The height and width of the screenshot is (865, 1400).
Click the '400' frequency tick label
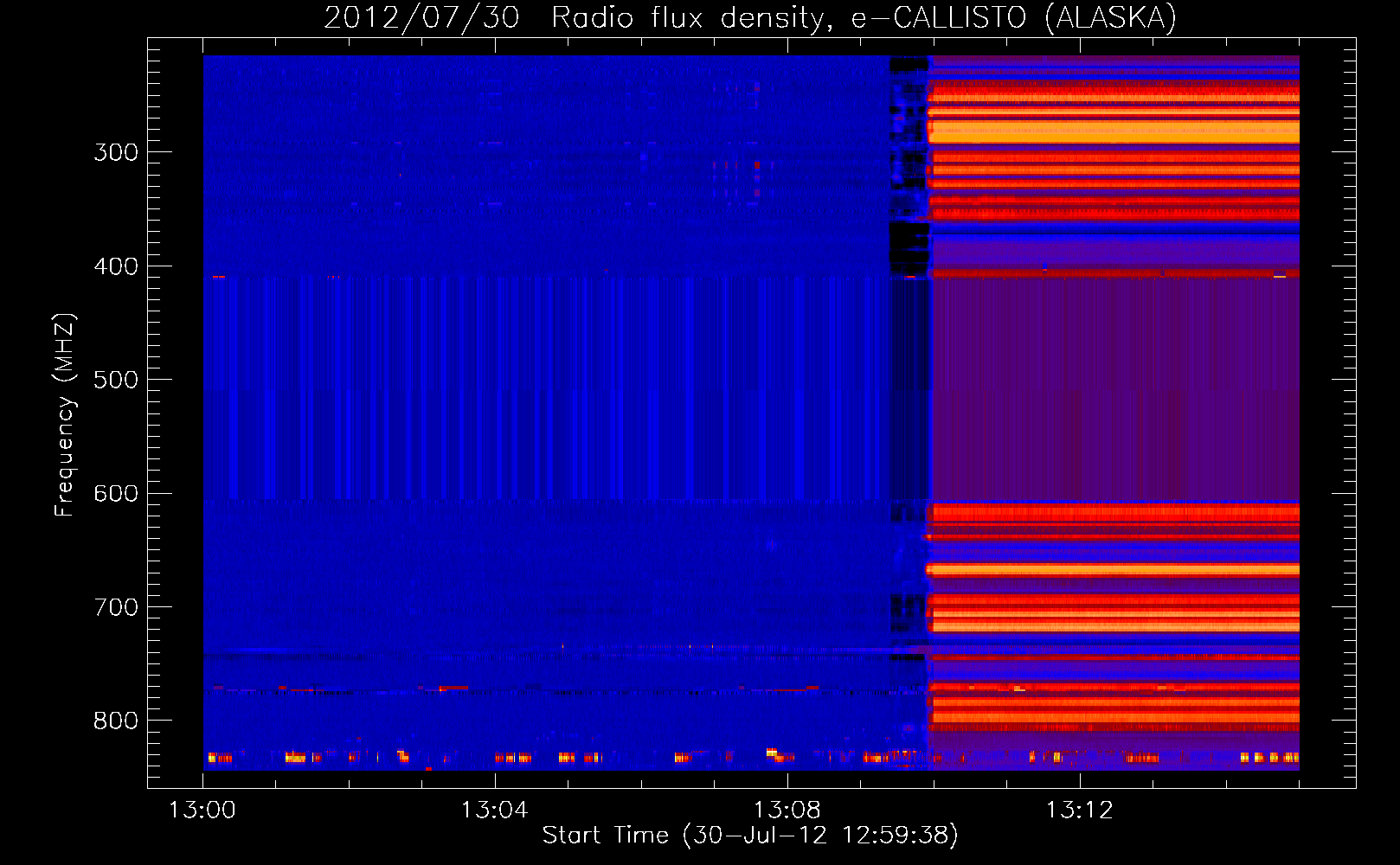tap(116, 266)
